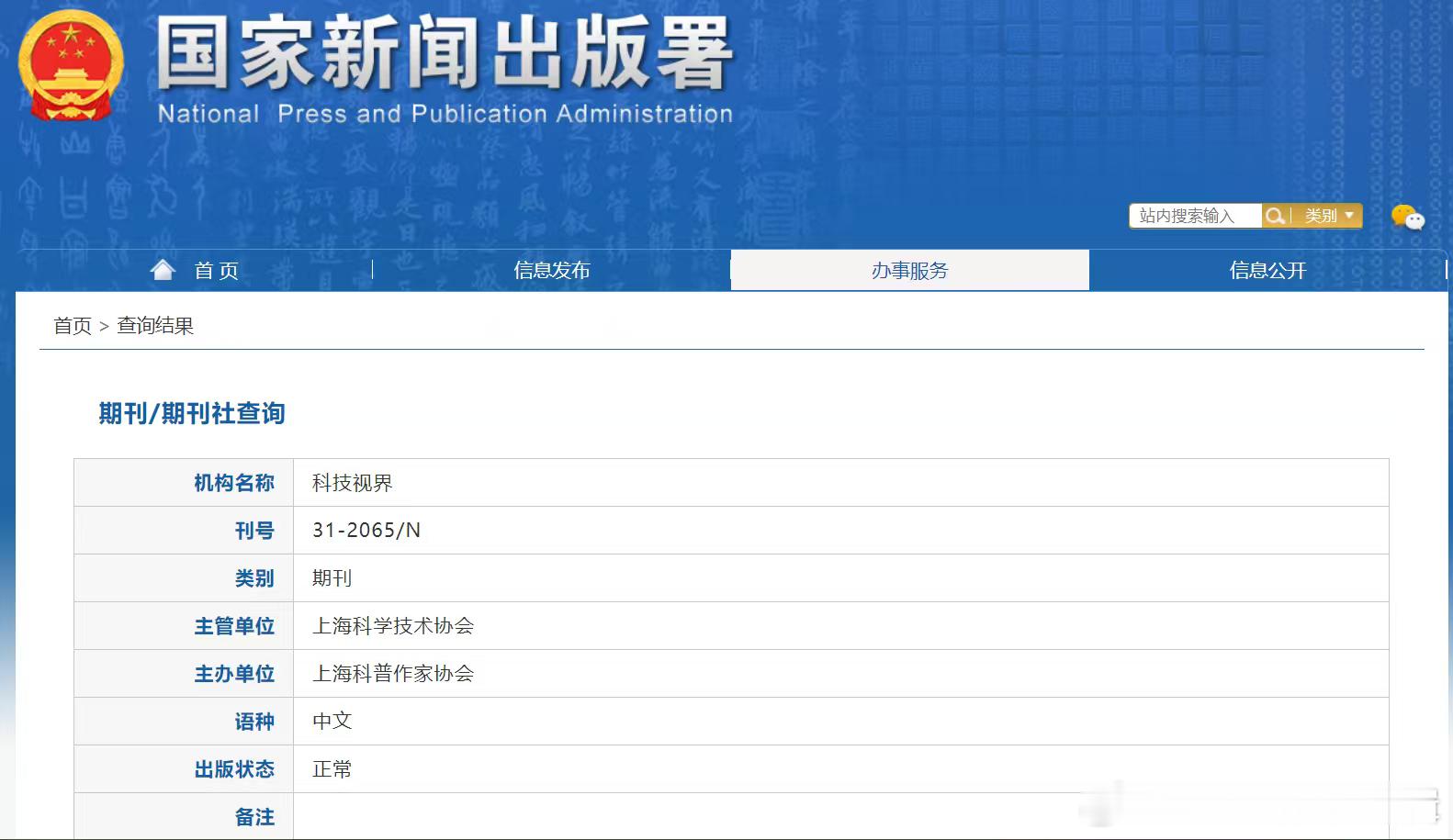Select the 上海科普作家协会 sponsor value
Viewport: 1453px width, 840px height.
click(x=393, y=674)
